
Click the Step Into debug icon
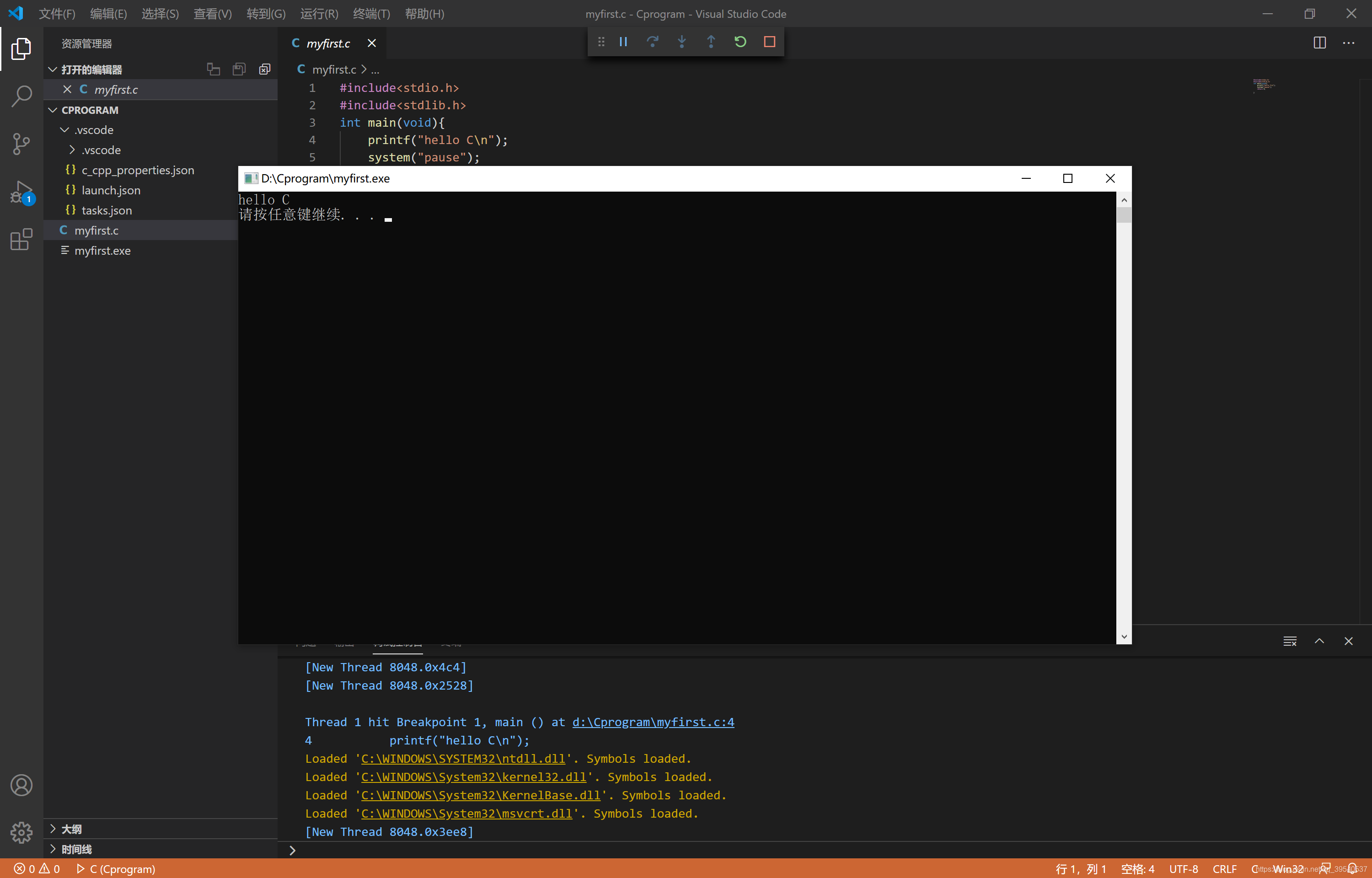pos(682,42)
